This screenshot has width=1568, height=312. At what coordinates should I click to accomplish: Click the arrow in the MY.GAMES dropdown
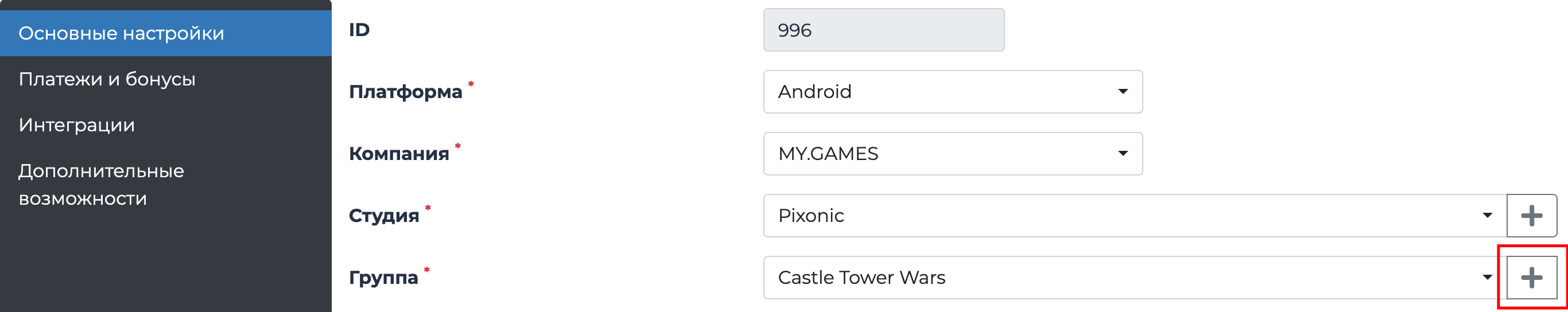pyautogui.click(x=1123, y=154)
